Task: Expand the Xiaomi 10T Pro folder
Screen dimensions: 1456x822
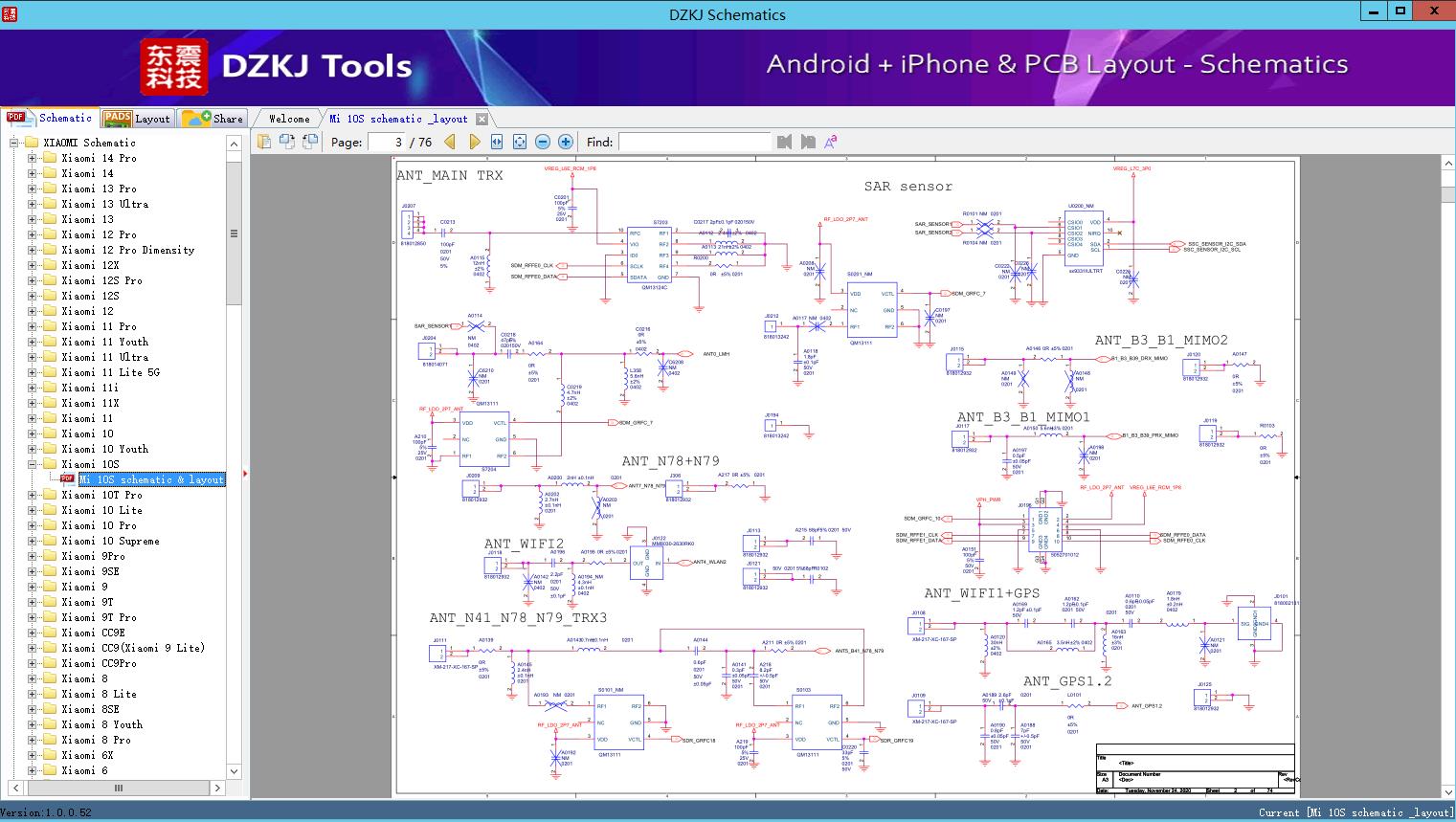Action: (x=32, y=495)
